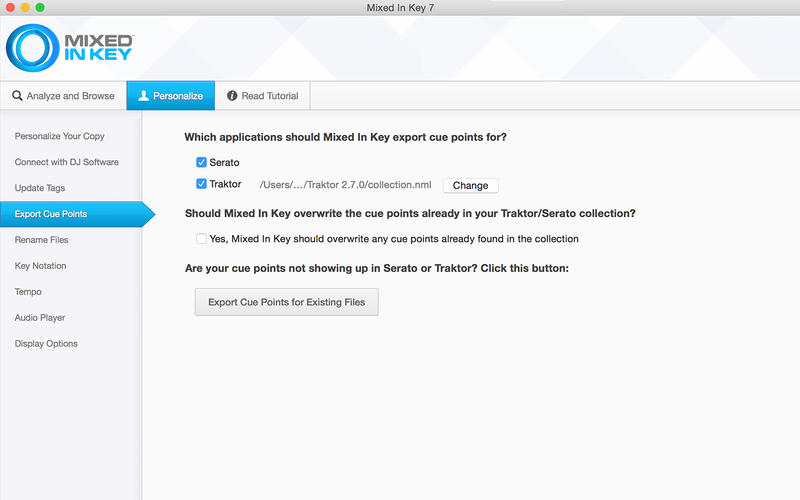Viewport: 800px width, 500px height.
Task: Go to Update Tags section
Action: pyautogui.click(x=40, y=188)
